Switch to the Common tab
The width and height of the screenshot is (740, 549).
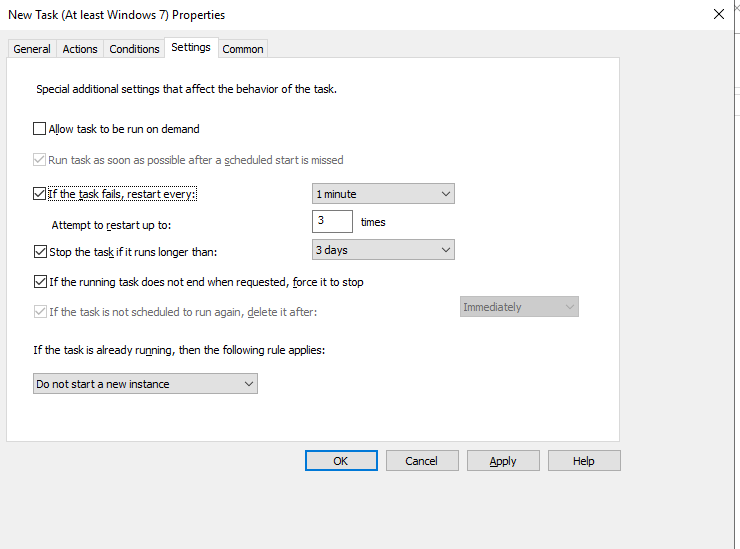pyautogui.click(x=243, y=49)
